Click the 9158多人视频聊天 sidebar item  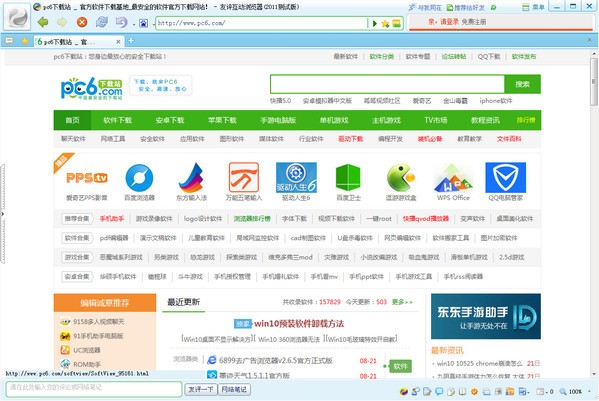(99, 322)
